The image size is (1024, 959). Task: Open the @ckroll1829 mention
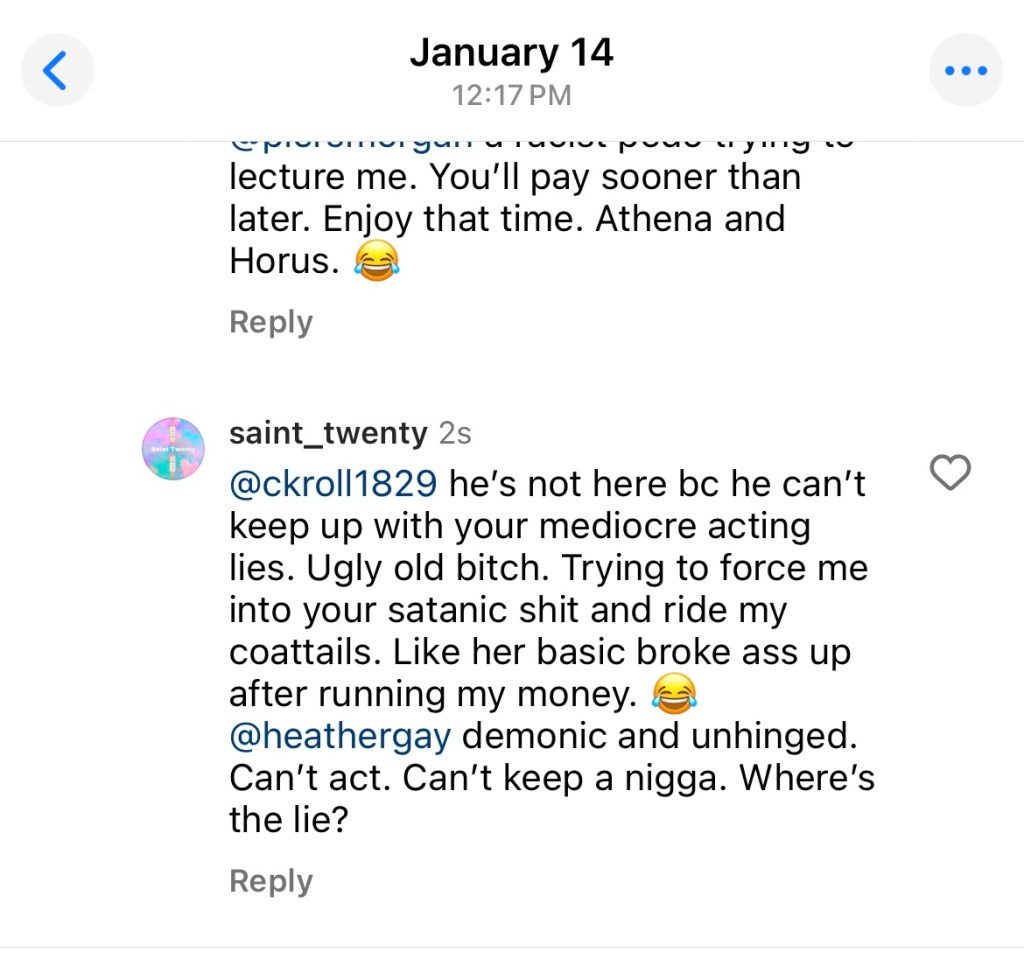[333, 484]
